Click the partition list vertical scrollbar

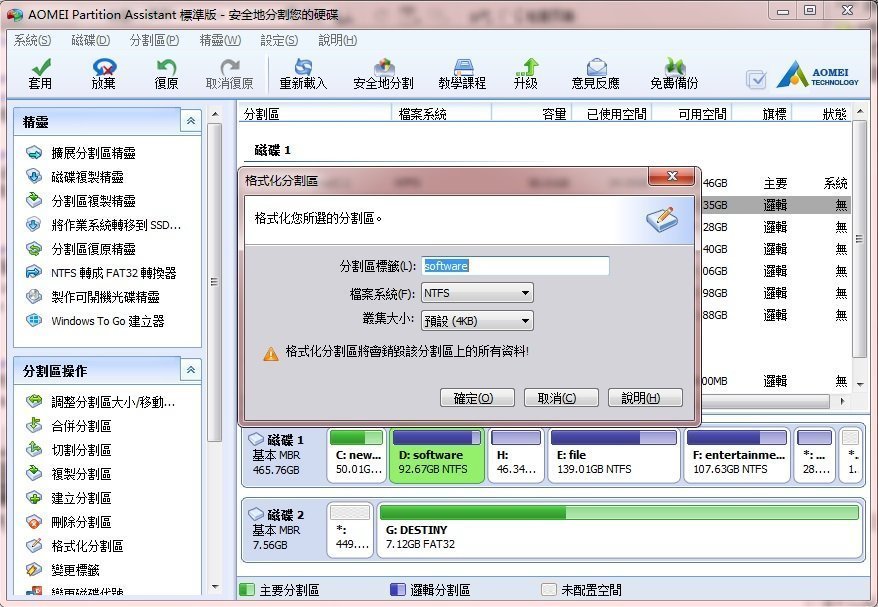tap(859, 238)
